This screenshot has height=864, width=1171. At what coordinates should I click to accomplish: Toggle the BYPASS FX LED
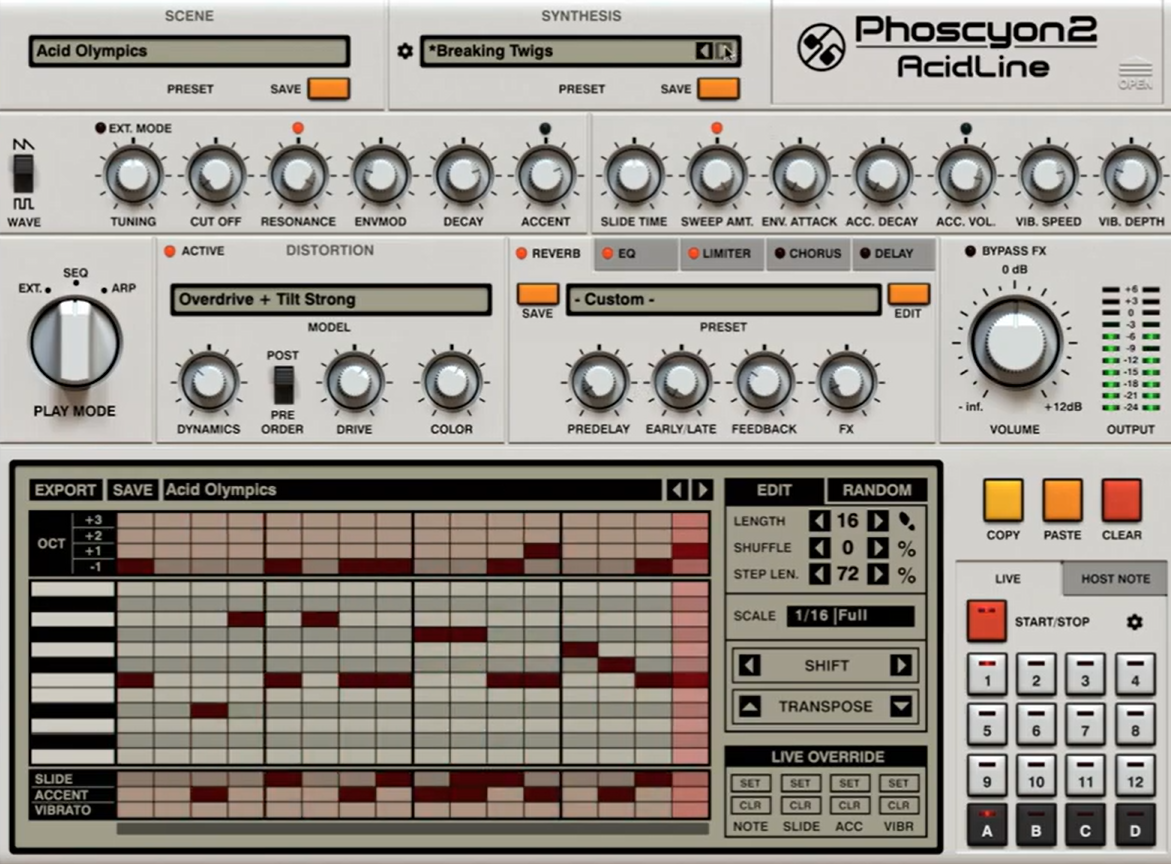(970, 251)
